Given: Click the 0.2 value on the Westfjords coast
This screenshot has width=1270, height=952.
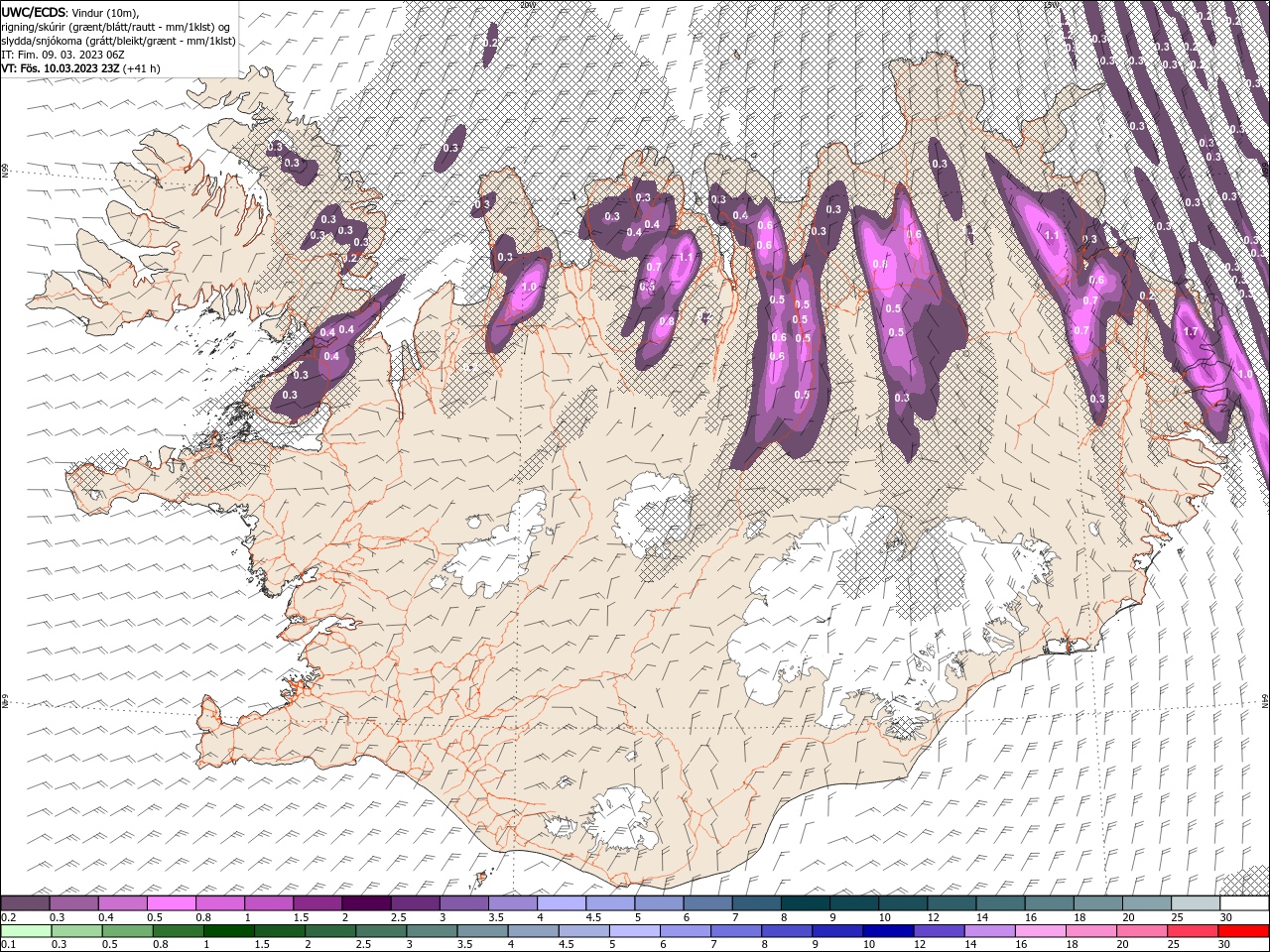Looking at the screenshot, I should click(x=349, y=258).
